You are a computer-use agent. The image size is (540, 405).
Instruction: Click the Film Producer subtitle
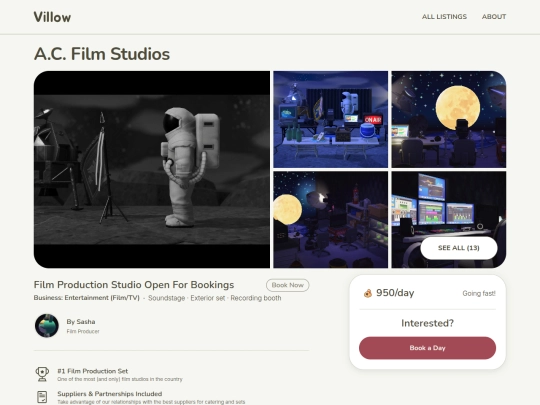pyautogui.click(x=83, y=331)
